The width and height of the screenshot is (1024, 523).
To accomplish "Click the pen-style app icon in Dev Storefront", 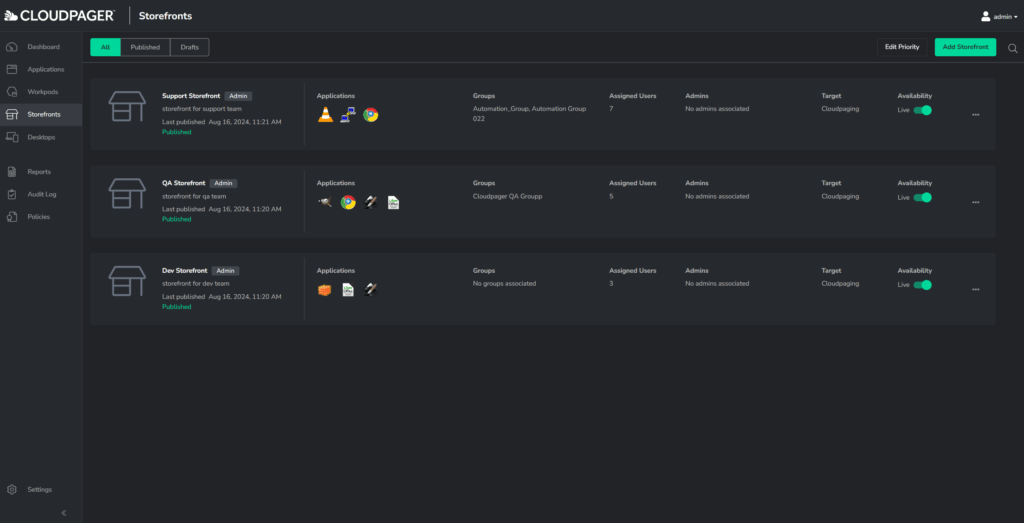I will pyautogui.click(x=370, y=290).
